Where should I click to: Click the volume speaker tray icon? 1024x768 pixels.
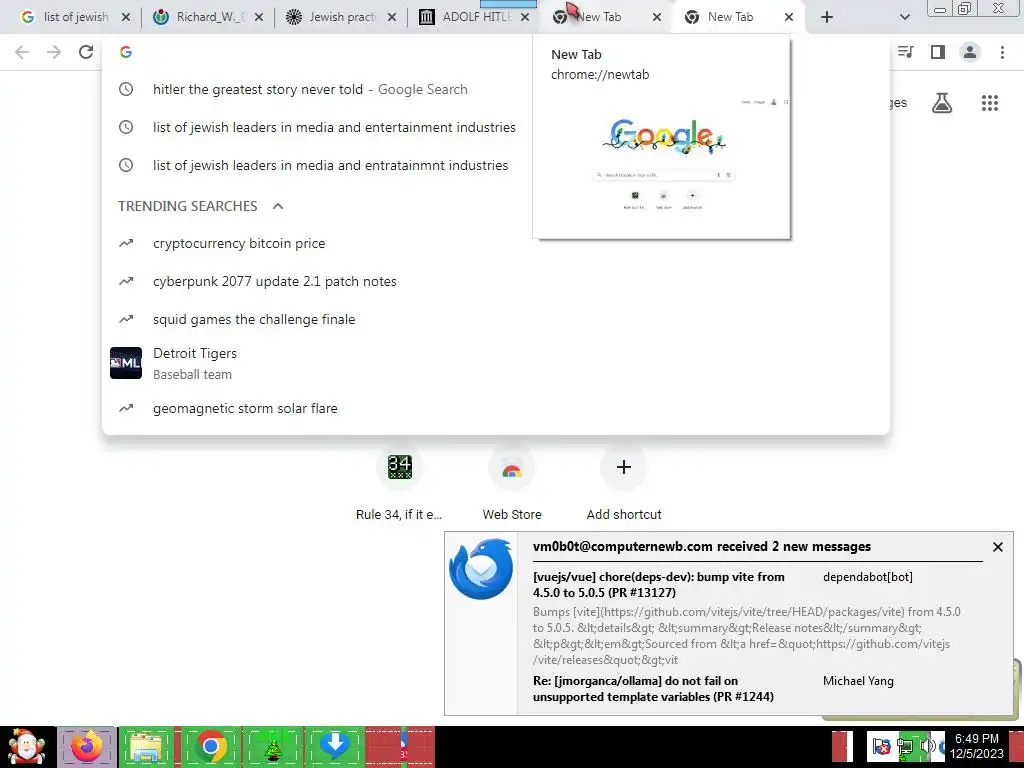tap(926, 746)
